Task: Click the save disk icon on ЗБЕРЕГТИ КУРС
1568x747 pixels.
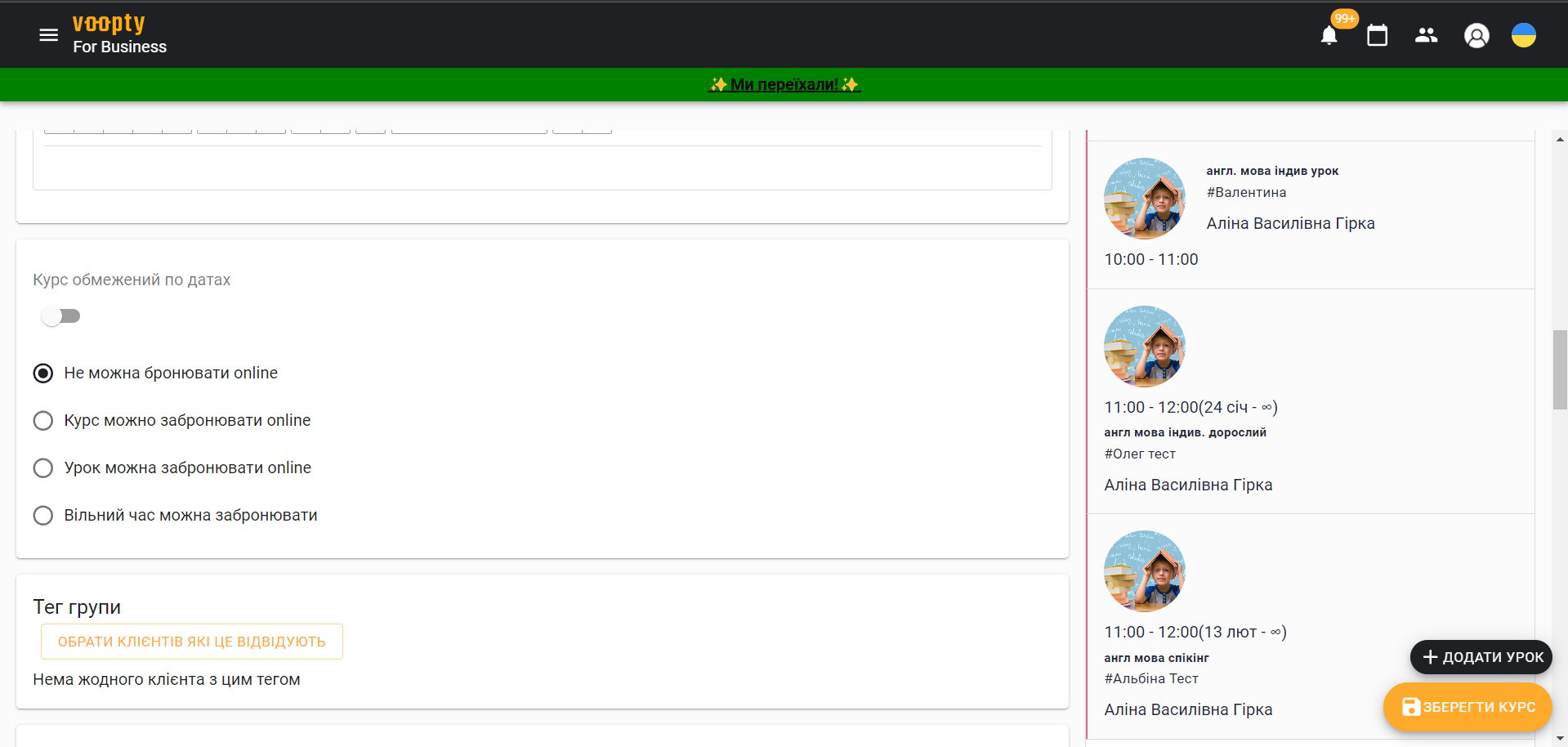Action: click(1410, 708)
